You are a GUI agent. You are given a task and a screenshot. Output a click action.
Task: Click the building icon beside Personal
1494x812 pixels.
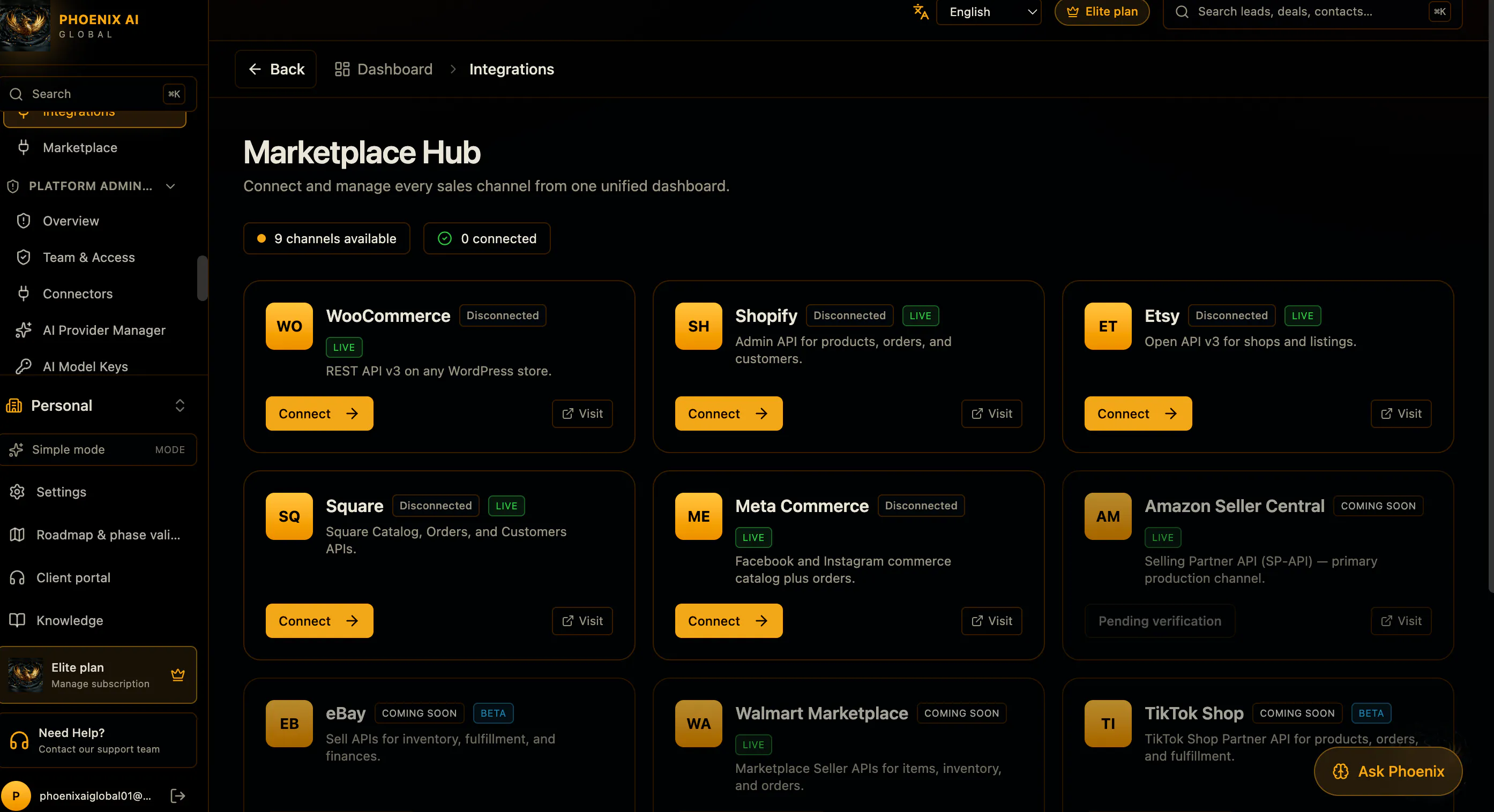tap(14, 405)
